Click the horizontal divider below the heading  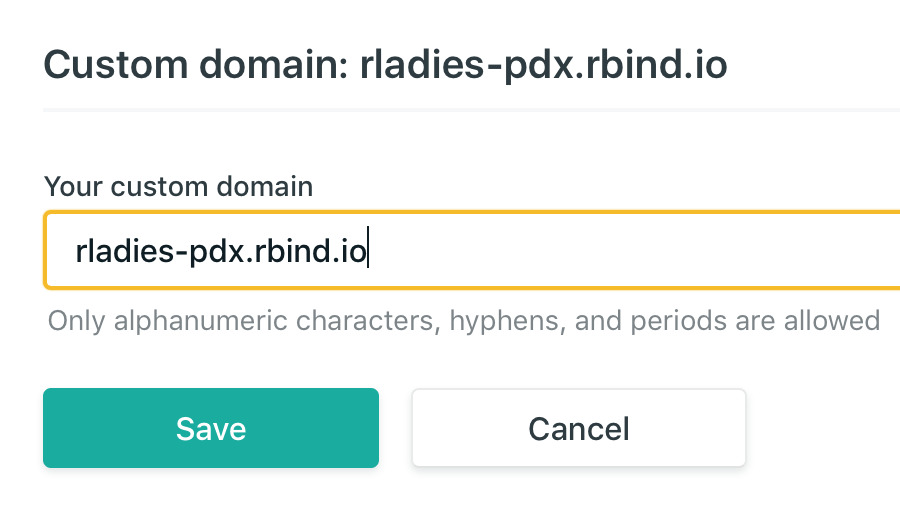pos(472,110)
